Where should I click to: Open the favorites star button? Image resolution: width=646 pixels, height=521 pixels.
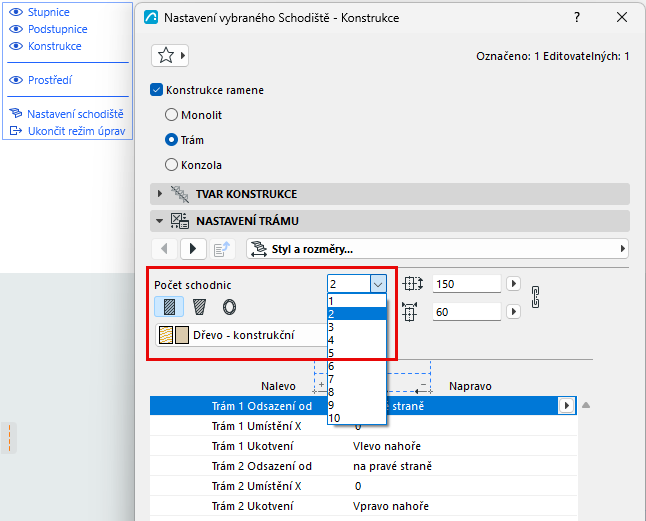(x=170, y=55)
